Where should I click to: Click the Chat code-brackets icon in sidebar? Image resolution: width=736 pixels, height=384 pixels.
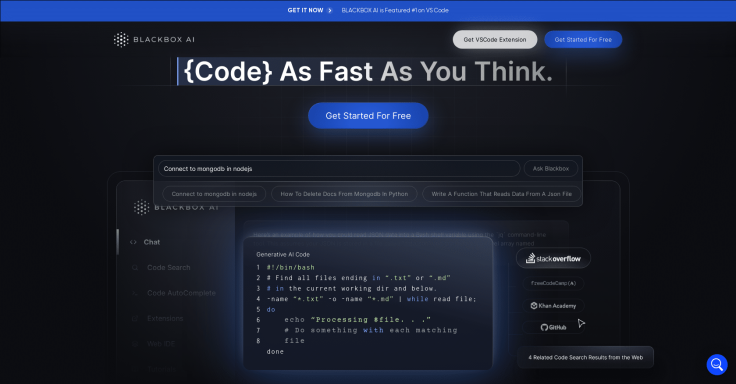coord(133,242)
